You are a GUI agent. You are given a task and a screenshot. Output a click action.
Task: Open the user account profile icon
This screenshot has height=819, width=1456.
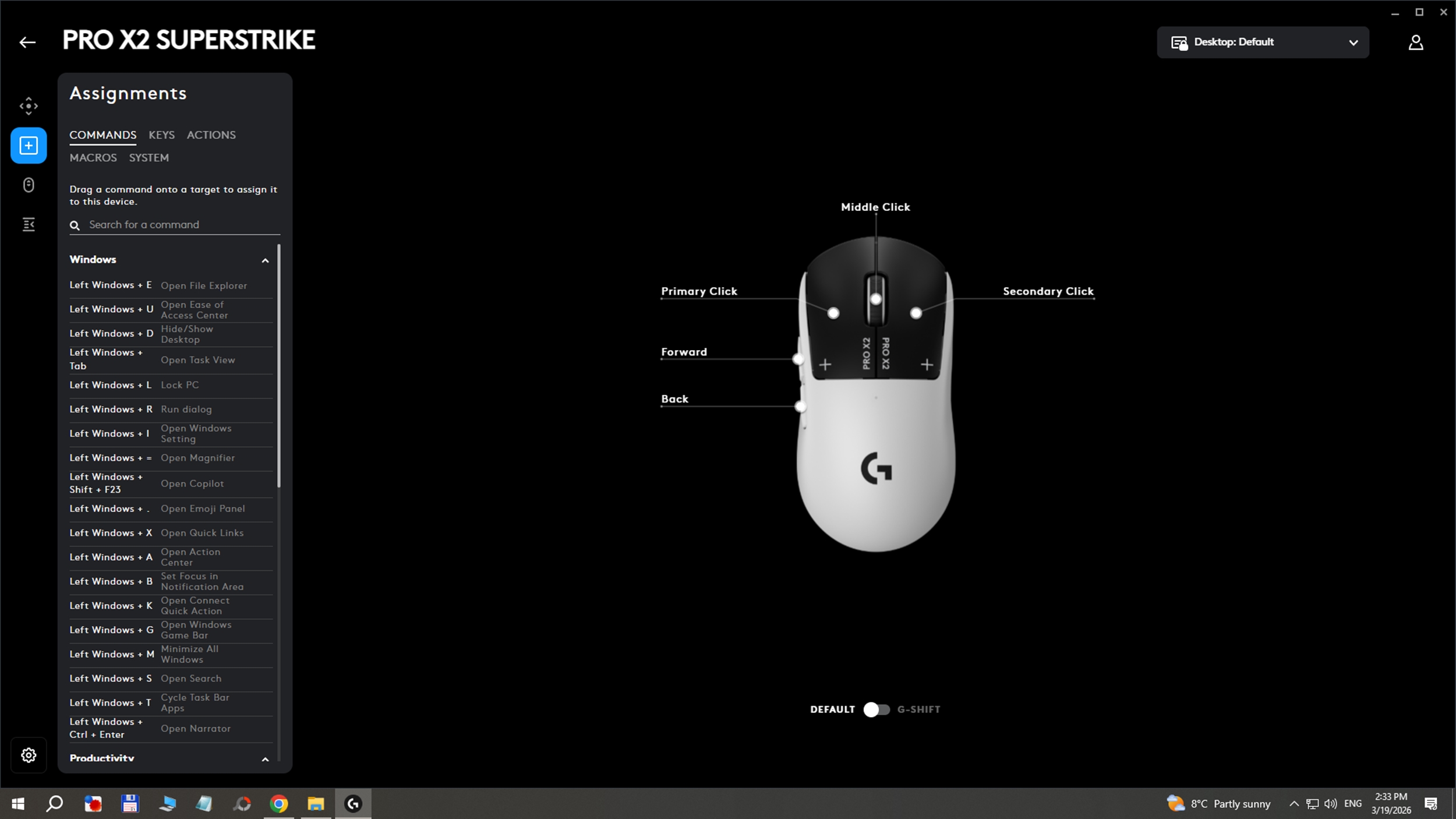click(1416, 43)
